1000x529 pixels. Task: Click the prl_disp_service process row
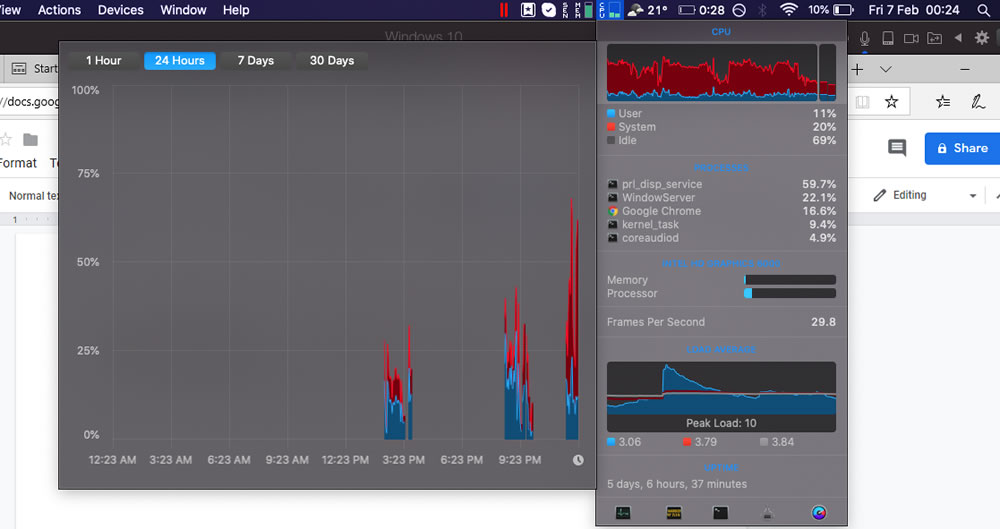click(721, 184)
